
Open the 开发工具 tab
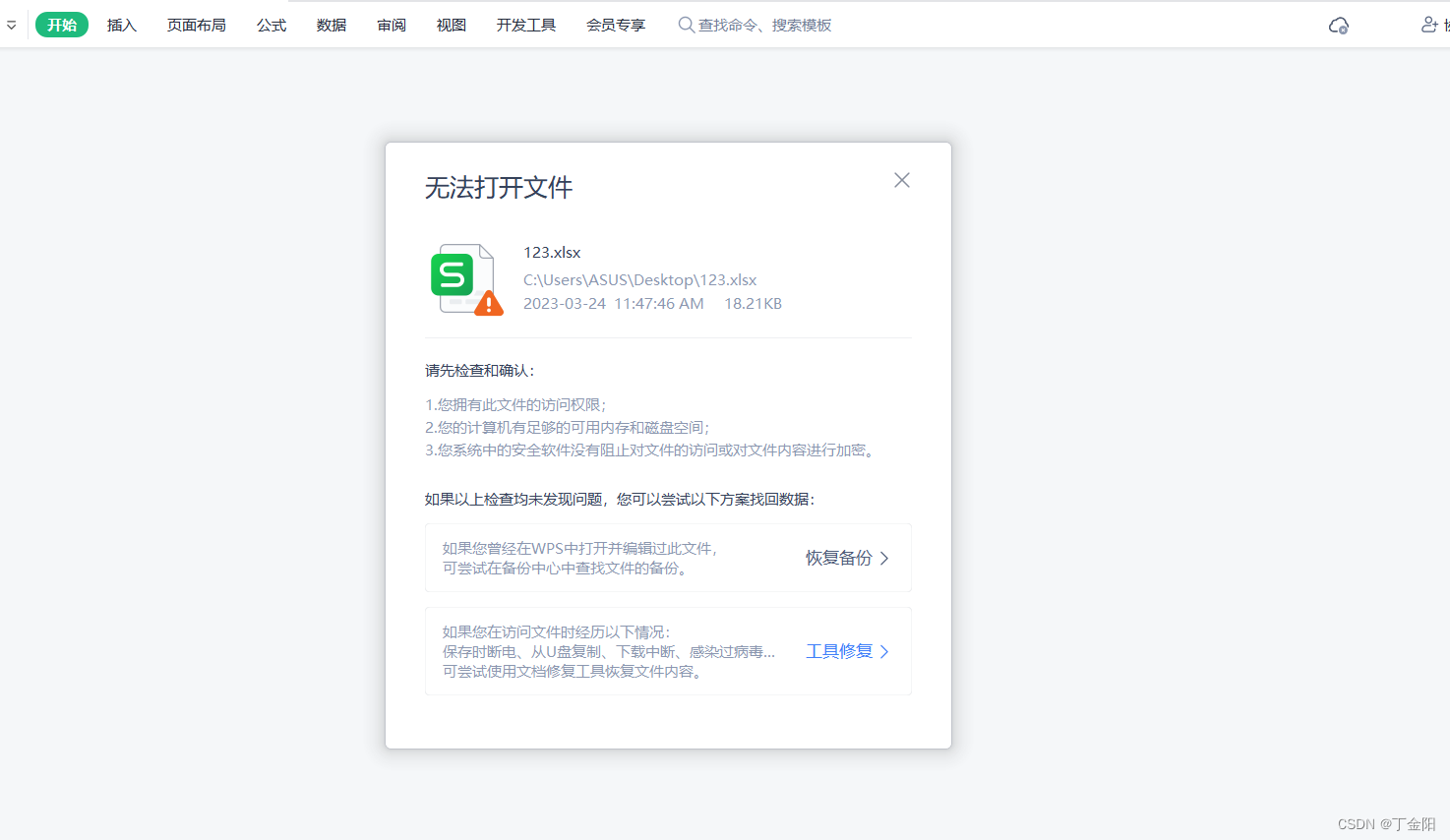click(526, 25)
